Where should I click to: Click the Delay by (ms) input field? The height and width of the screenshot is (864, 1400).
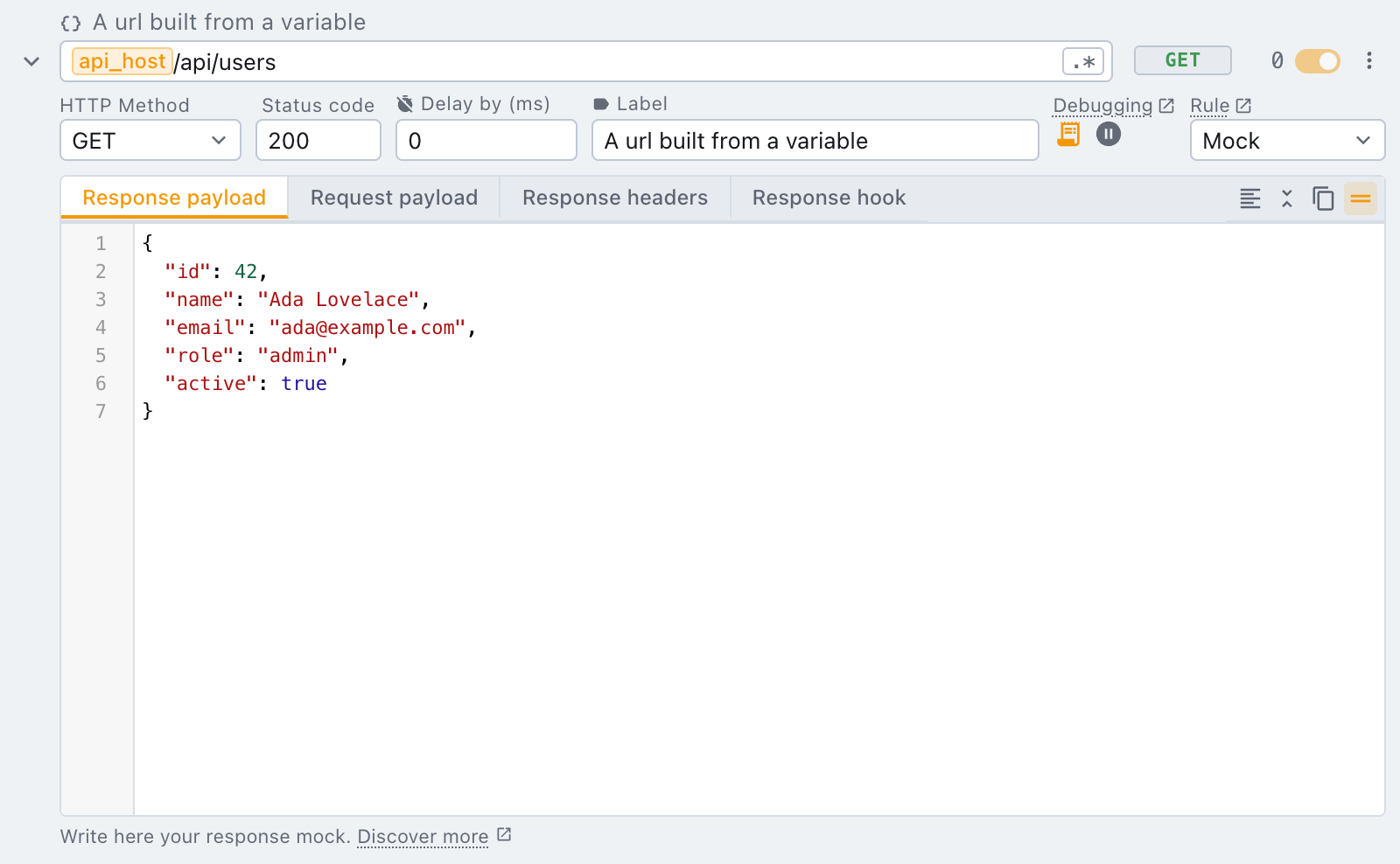(486, 141)
